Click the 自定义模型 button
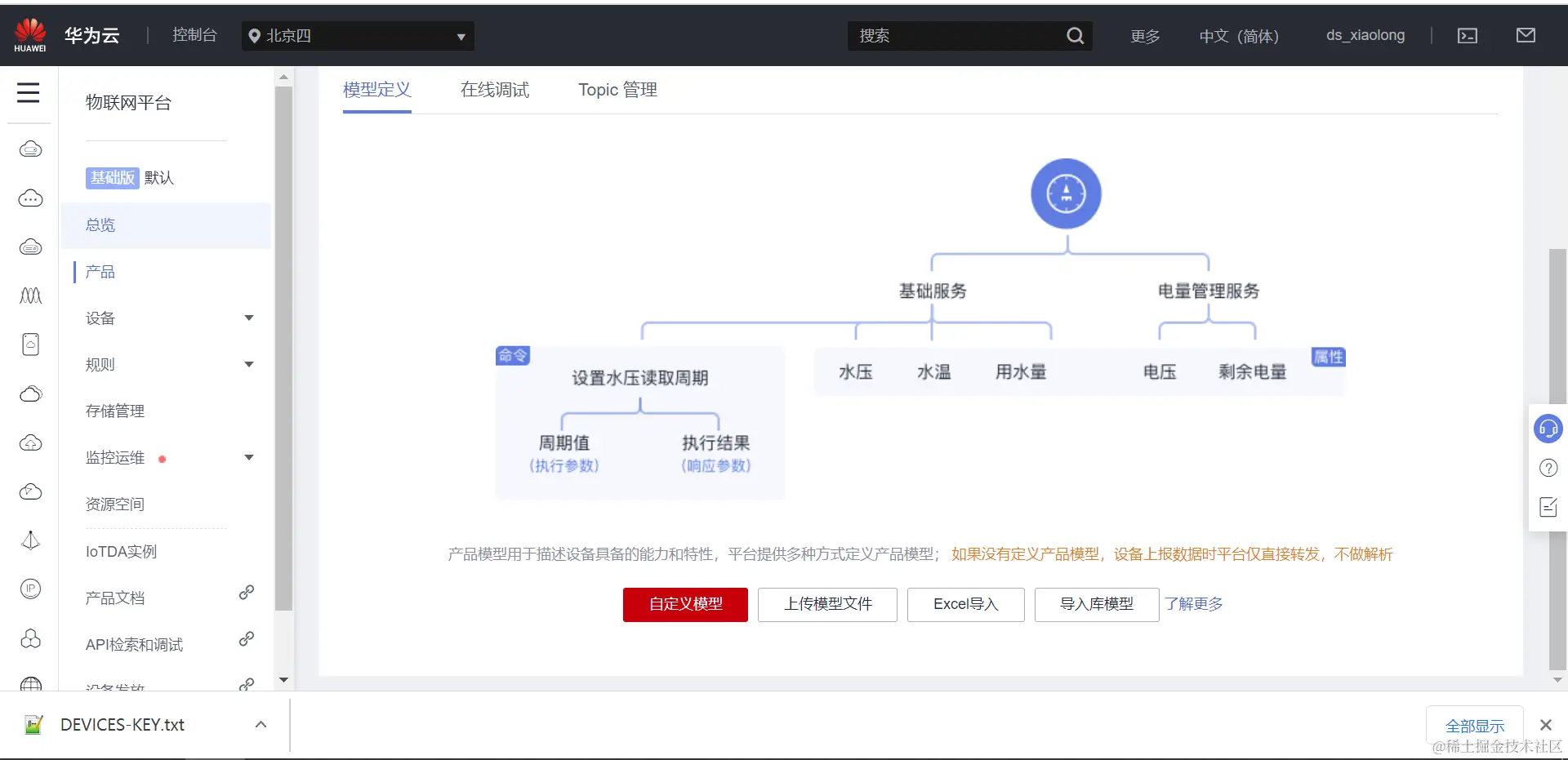This screenshot has height=760, width=1568. (x=685, y=604)
